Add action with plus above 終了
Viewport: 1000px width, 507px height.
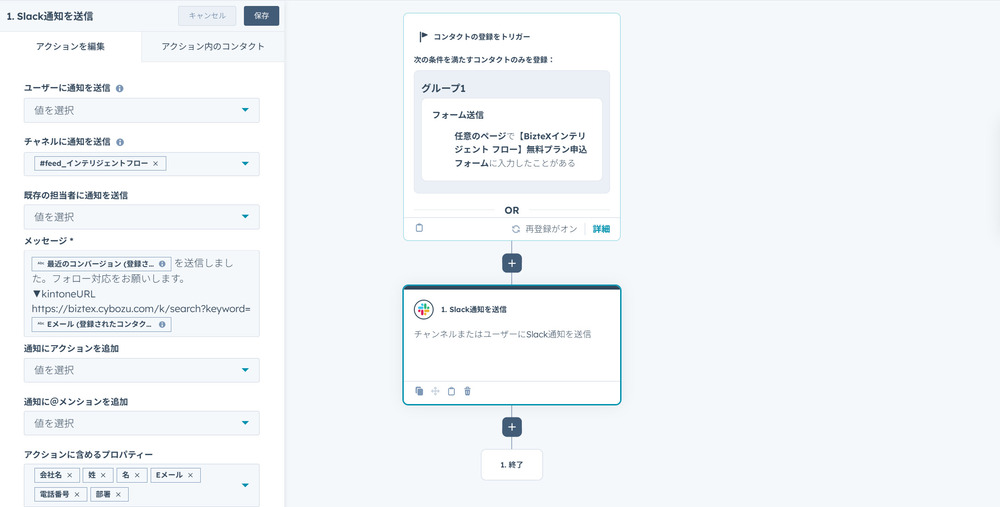click(x=511, y=427)
